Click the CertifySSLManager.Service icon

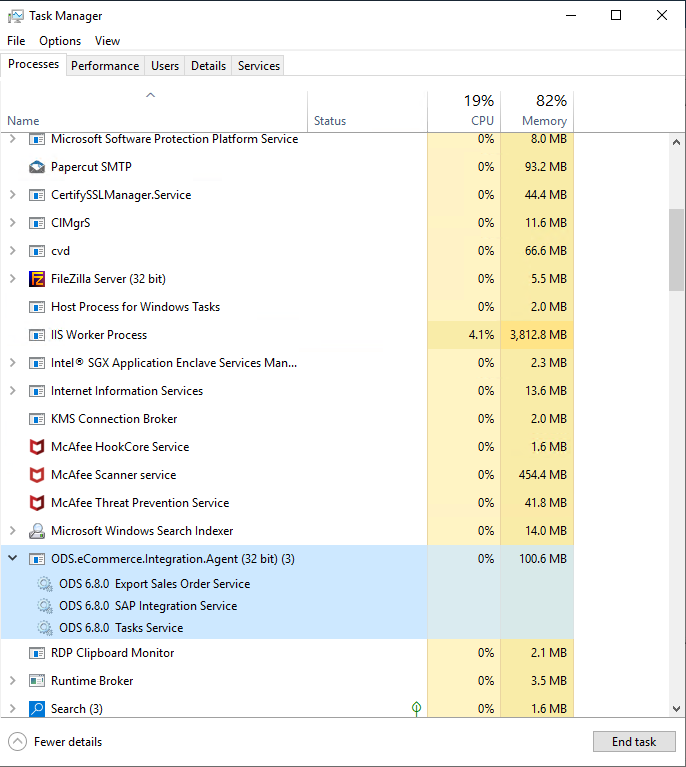(37, 195)
